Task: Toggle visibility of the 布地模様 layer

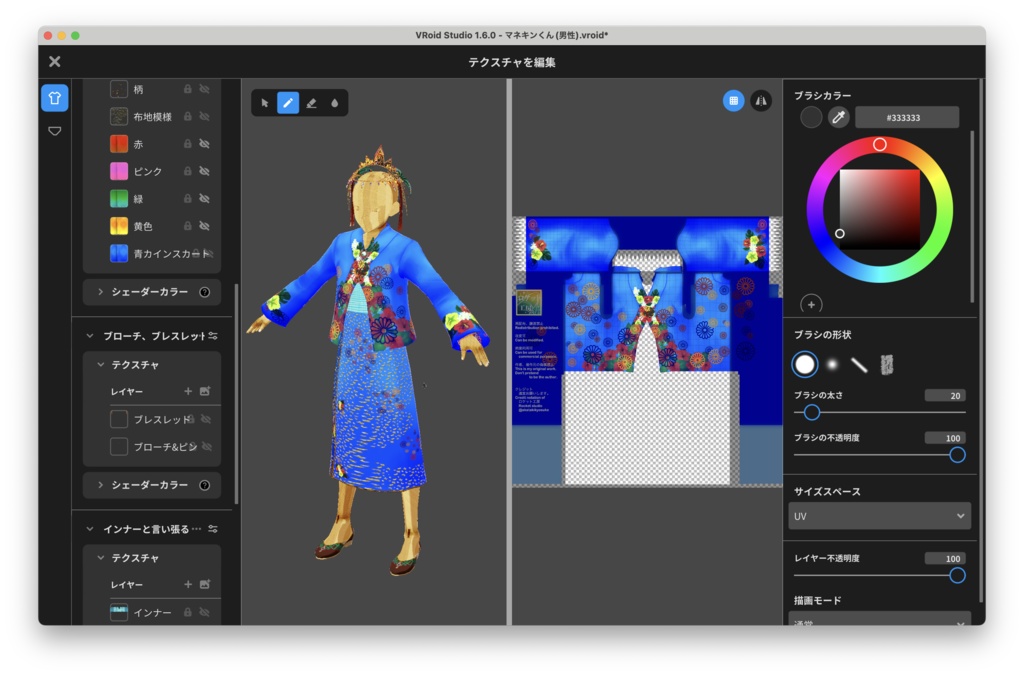Action: (204, 116)
